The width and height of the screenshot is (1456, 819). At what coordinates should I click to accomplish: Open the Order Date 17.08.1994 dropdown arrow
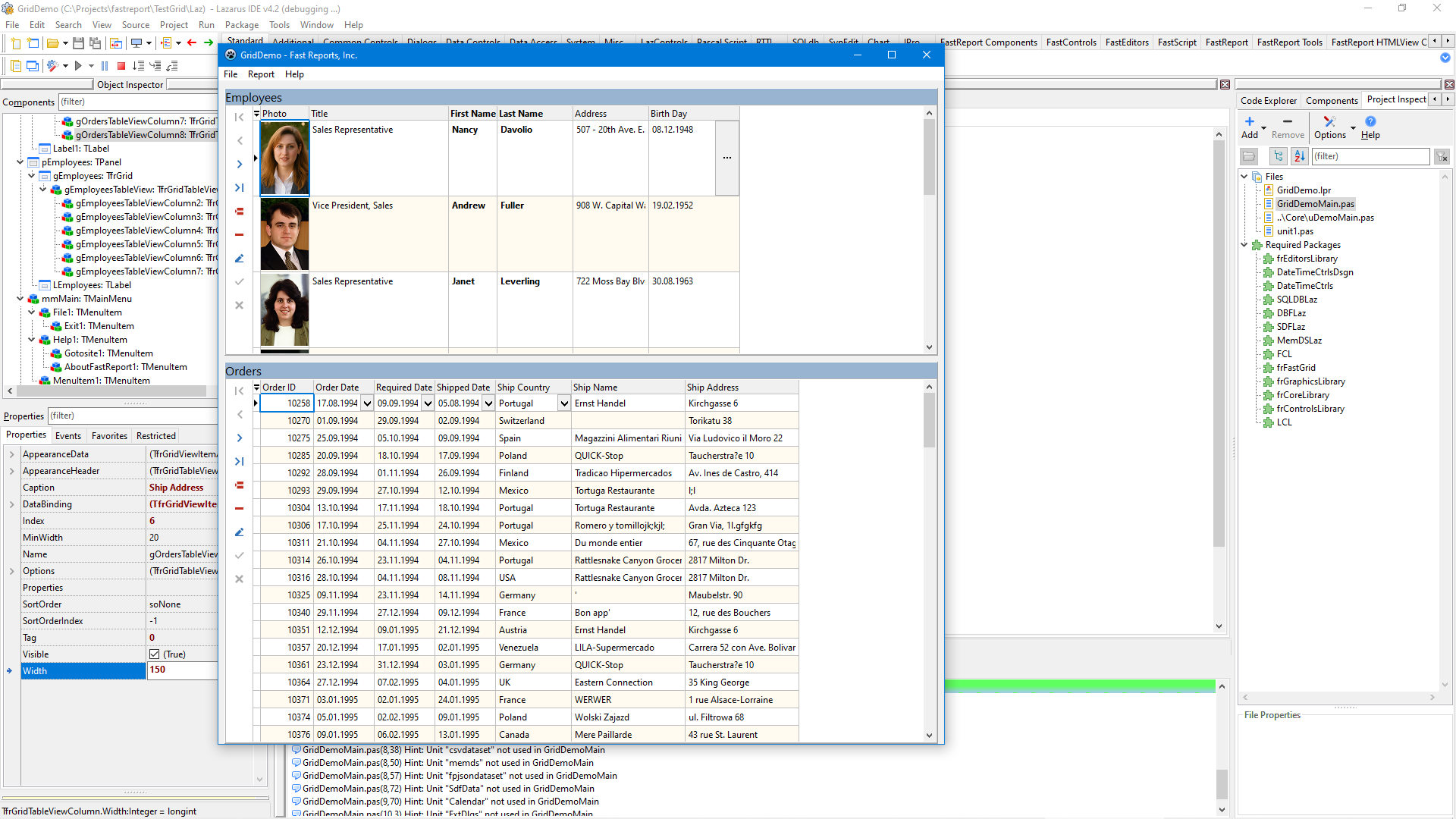pyautogui.click(x=367, y=403)
